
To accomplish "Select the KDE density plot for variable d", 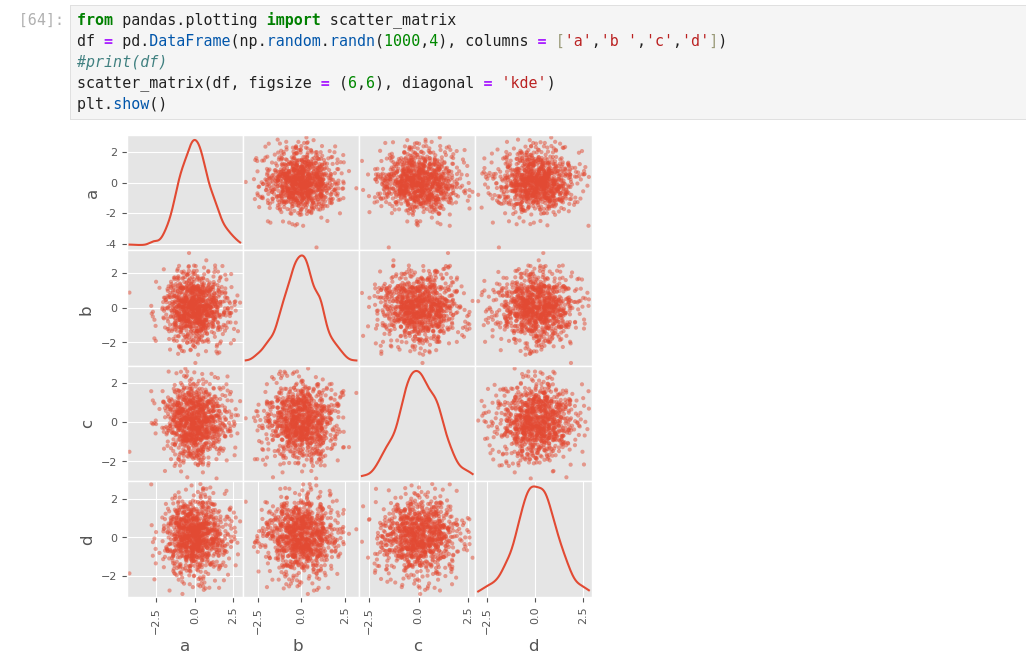I will coord(533,539).
